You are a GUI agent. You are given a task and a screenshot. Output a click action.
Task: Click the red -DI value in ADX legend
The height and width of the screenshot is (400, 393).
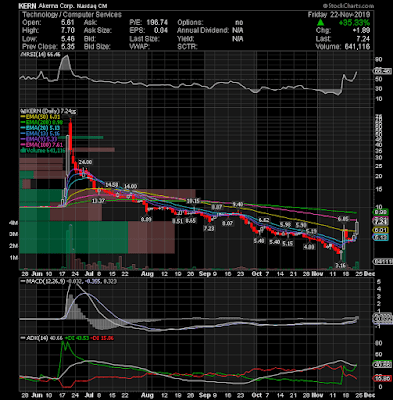click(103, 338)
